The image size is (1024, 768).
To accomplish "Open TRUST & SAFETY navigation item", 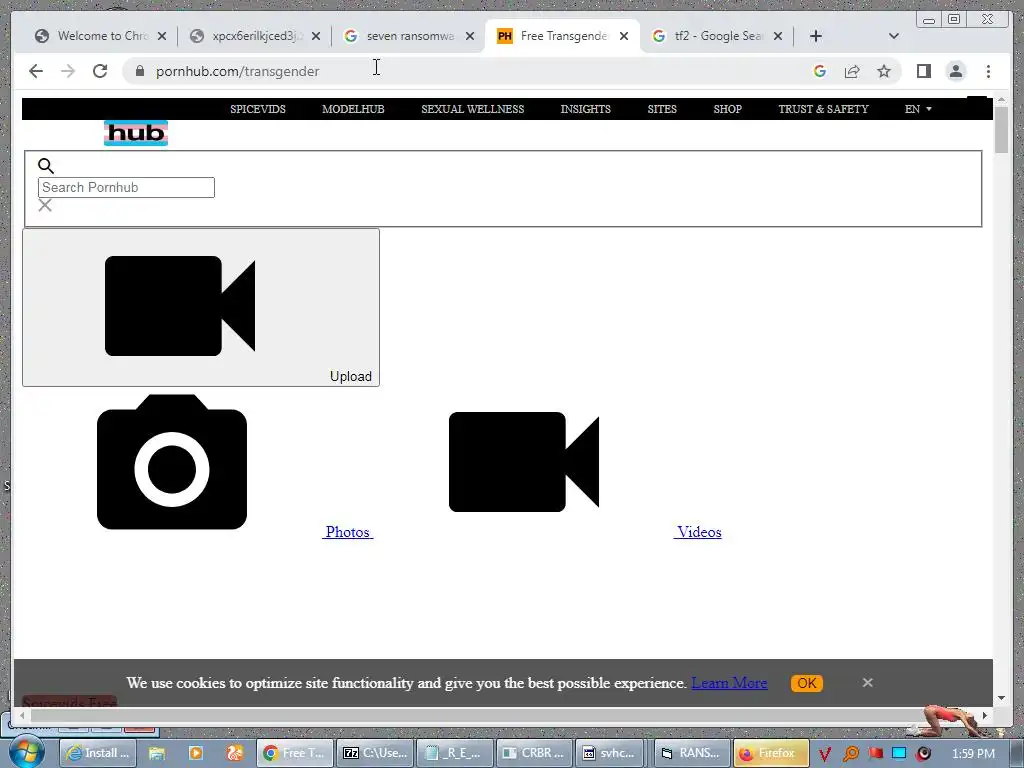I will coord(824,109).
